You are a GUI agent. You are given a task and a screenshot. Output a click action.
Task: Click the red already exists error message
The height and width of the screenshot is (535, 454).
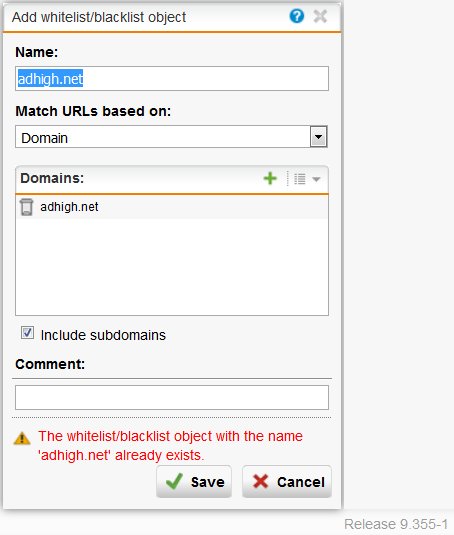click(171, 446)
